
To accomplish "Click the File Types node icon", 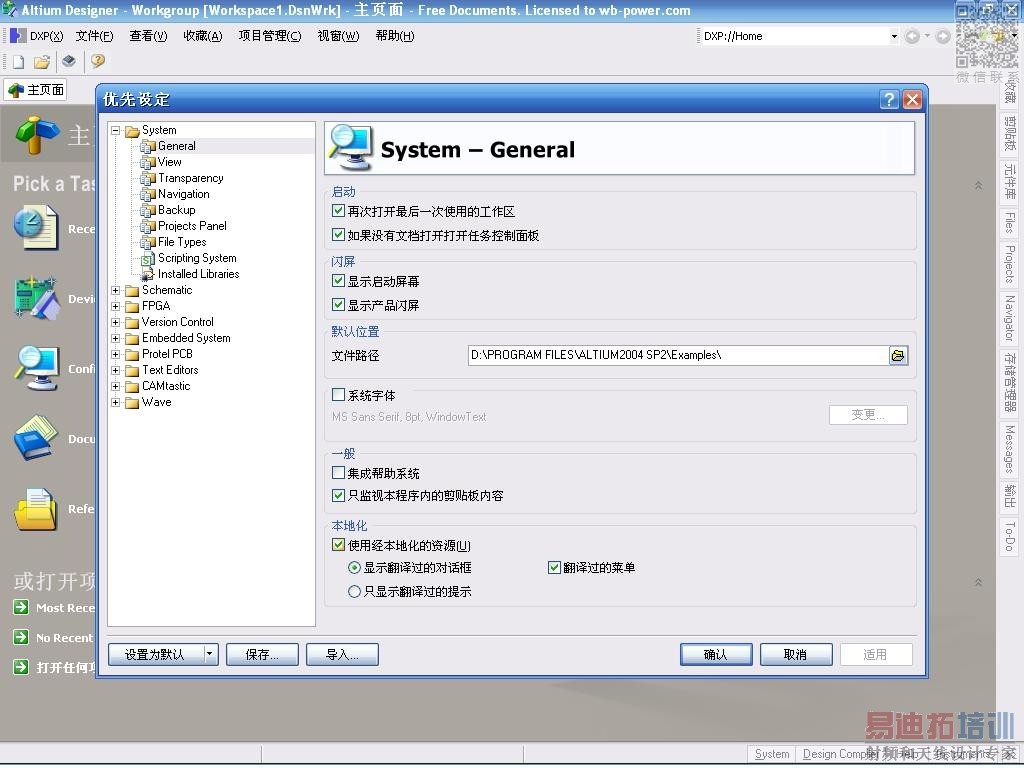I will pyautogui.click(x=148, y=242).
